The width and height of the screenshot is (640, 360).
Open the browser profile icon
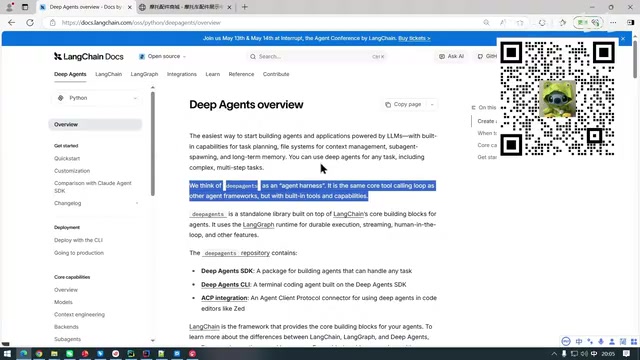pos(9,7)
